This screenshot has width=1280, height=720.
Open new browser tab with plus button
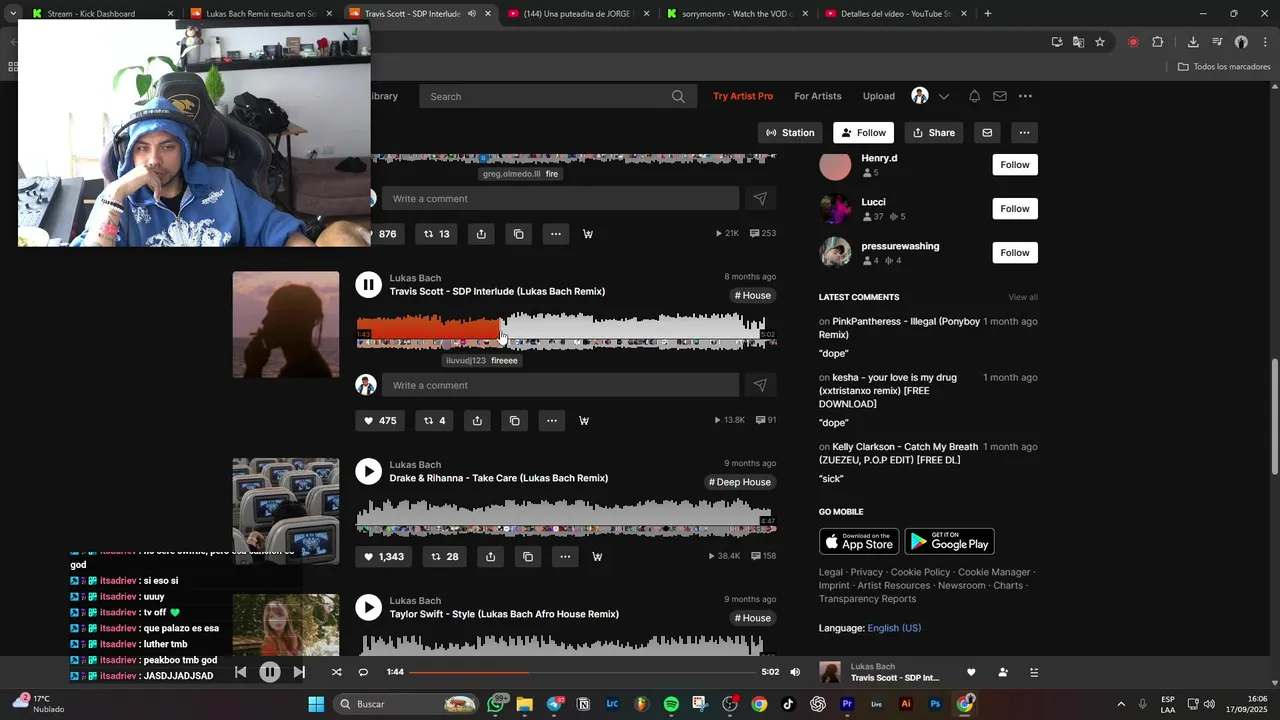988,14
